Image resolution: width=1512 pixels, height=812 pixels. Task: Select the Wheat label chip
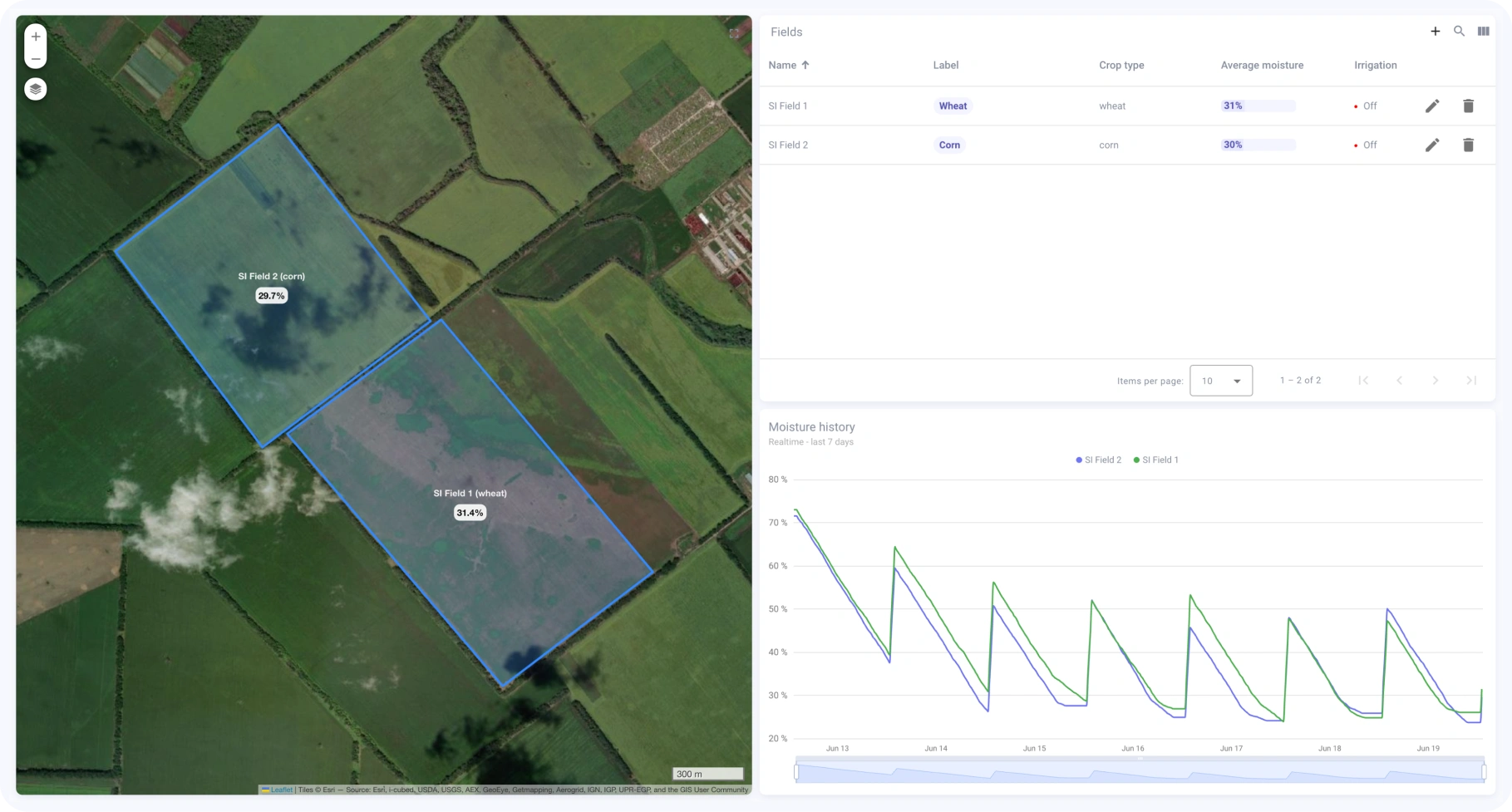tap(953, 106)
